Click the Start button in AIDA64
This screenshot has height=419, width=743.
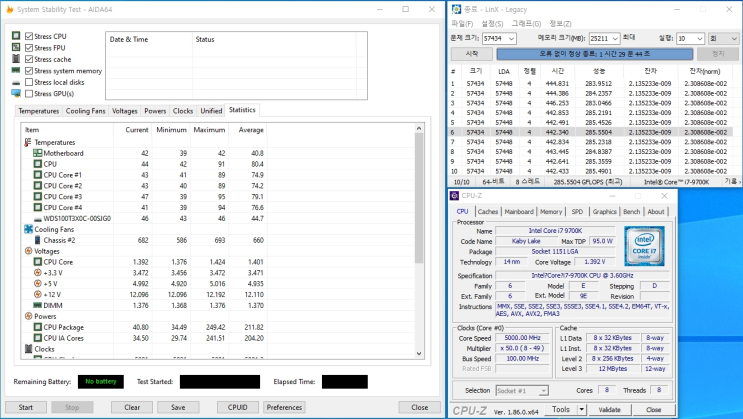[26, 407]
